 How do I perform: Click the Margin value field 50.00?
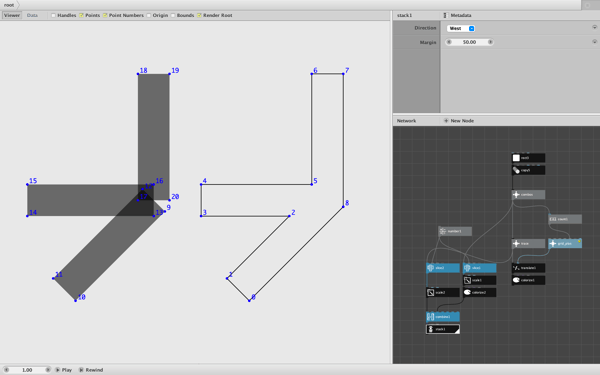(x=470, y=42)
